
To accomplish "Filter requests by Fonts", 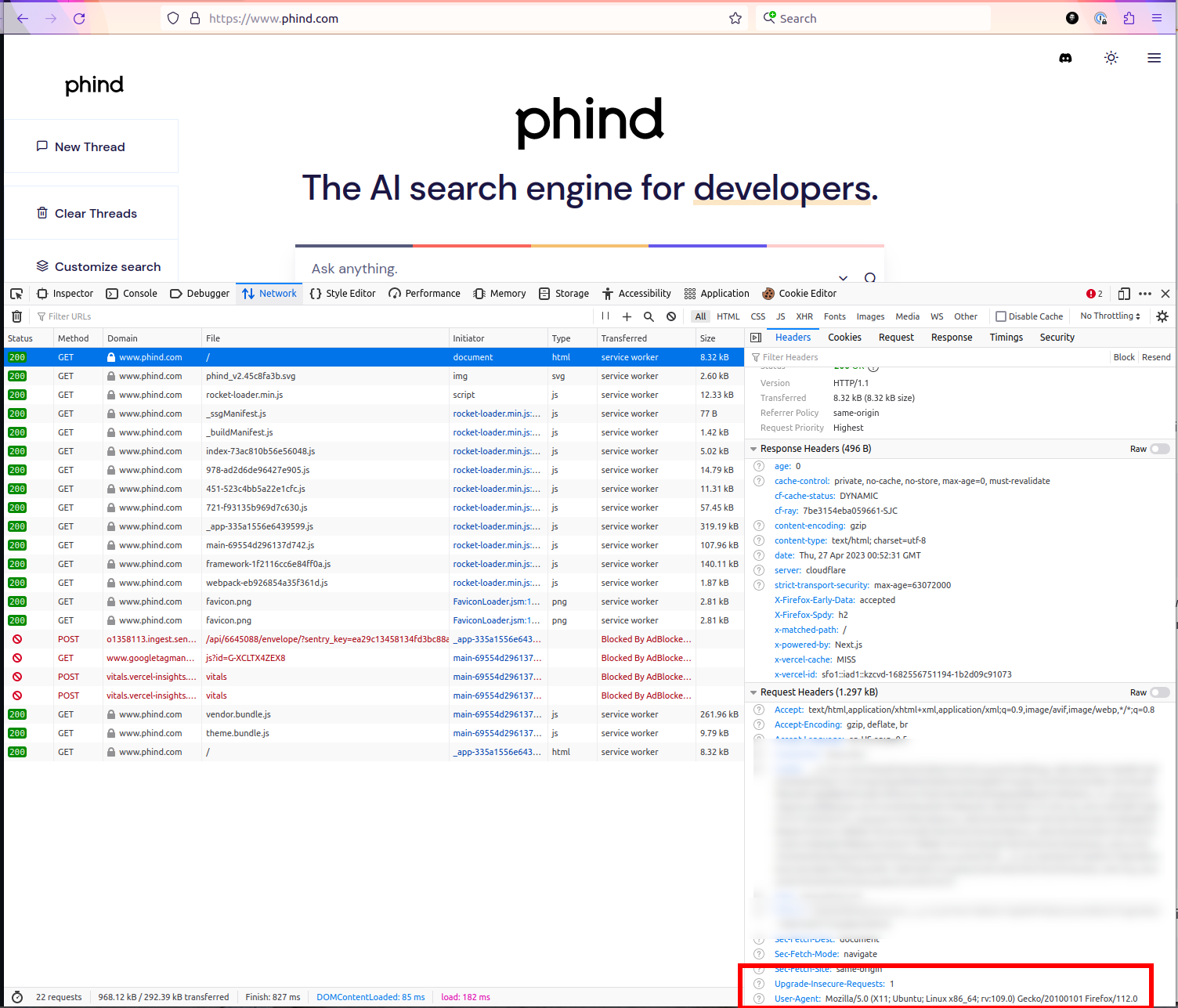I will pos(835,316).
